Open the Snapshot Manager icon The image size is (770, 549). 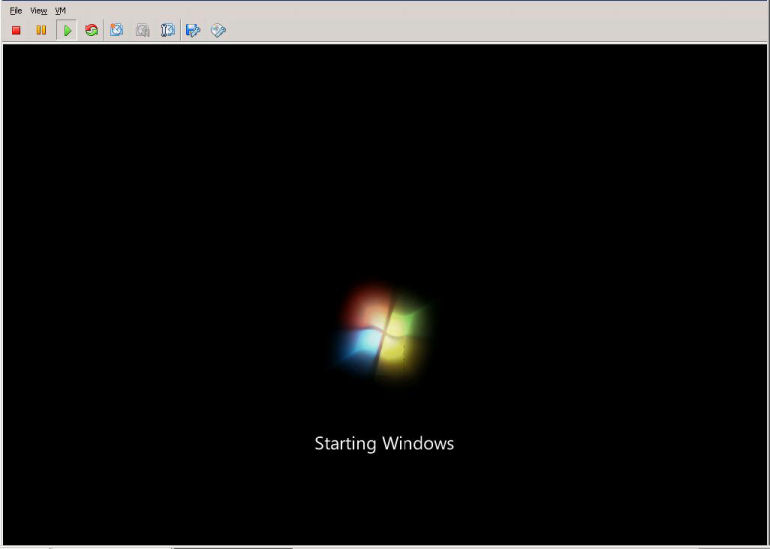point(167,30)
